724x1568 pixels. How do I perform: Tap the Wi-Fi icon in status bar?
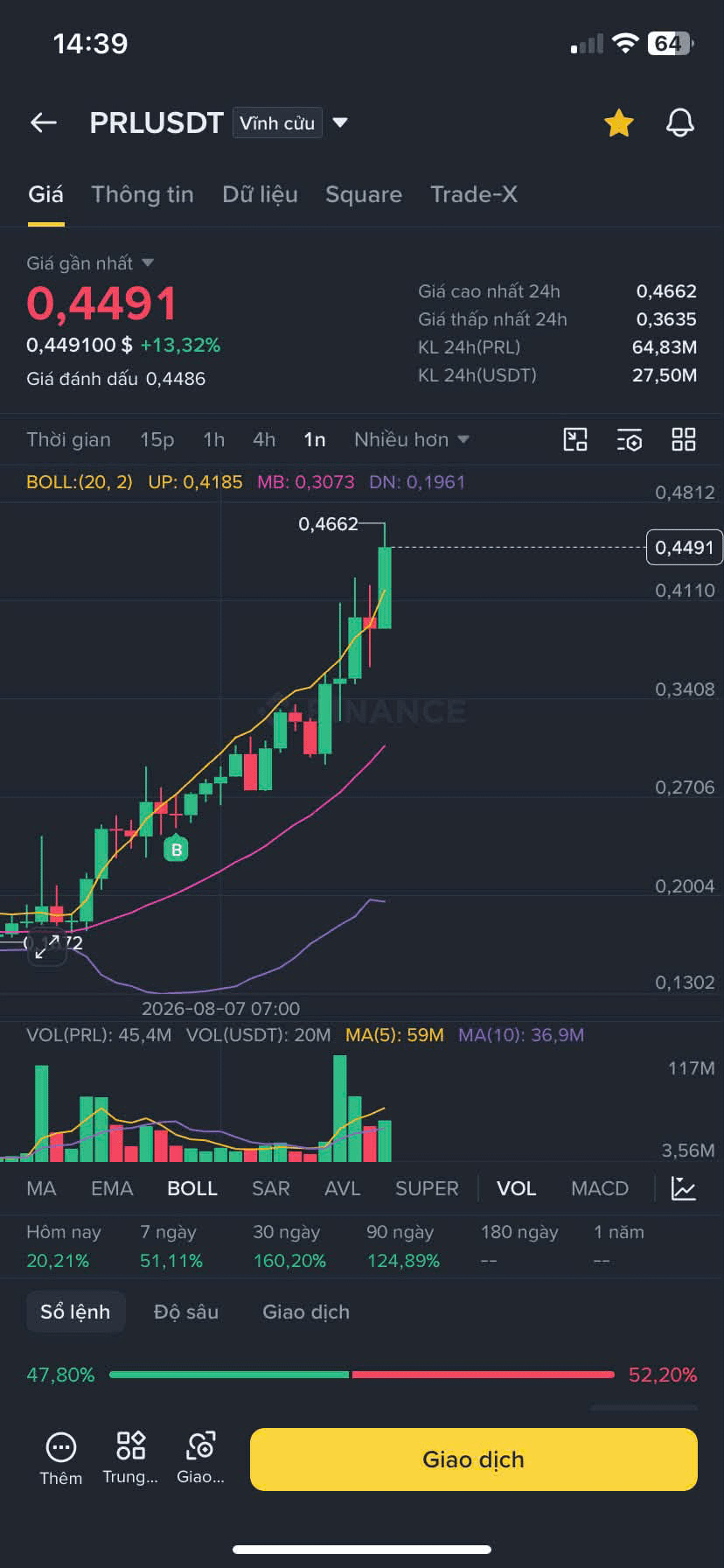625,43
